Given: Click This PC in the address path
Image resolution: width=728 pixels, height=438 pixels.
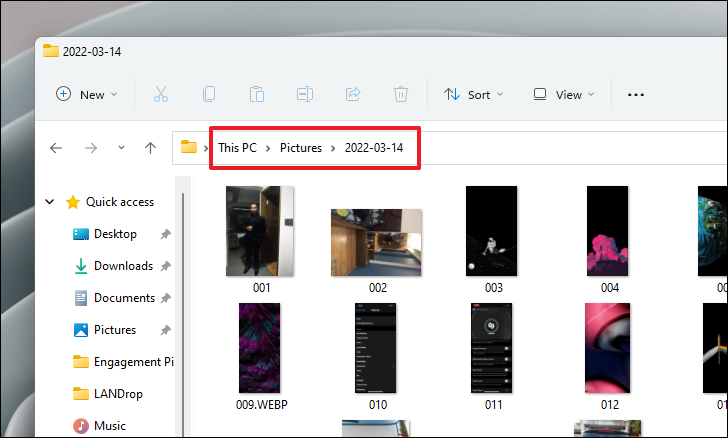Looking at the screenshot, I should [237, 148].
